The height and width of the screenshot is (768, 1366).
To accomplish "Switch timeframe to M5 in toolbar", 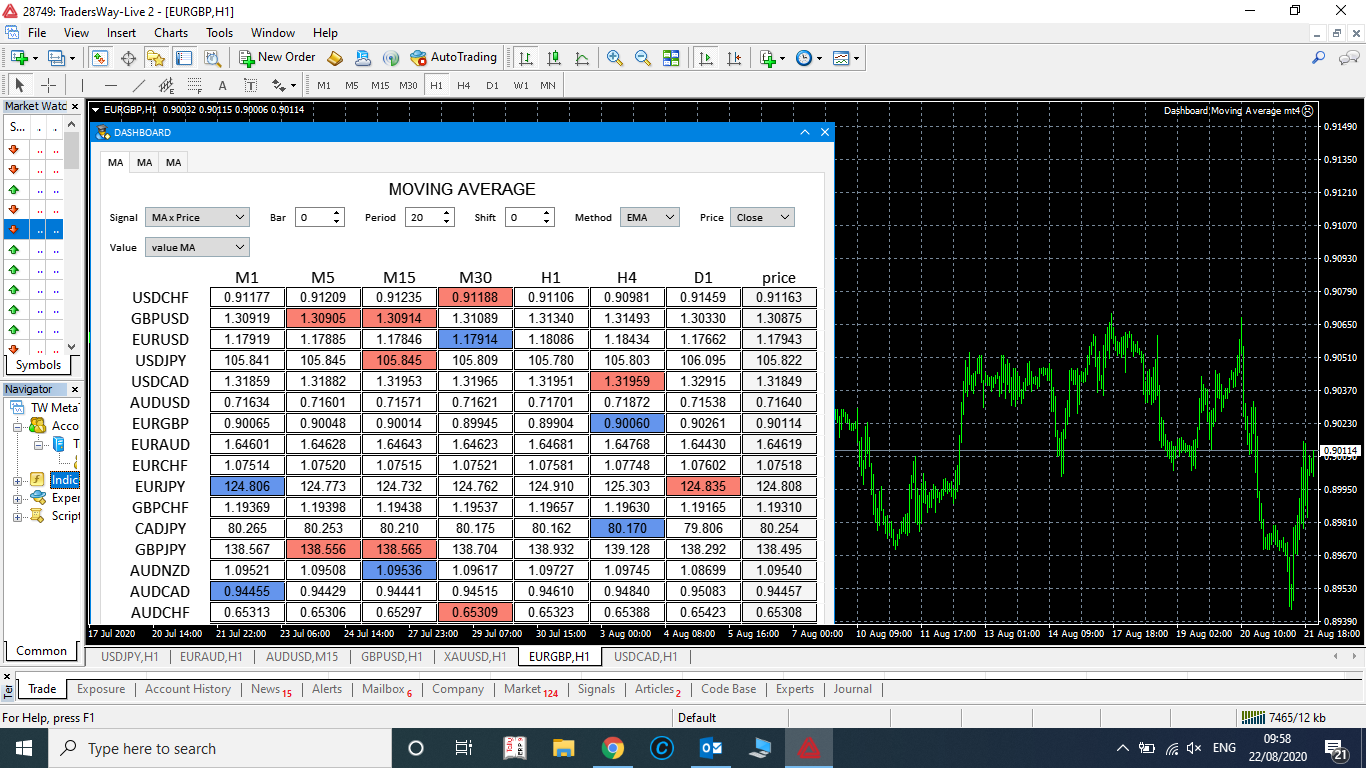I will coord(352,86).
